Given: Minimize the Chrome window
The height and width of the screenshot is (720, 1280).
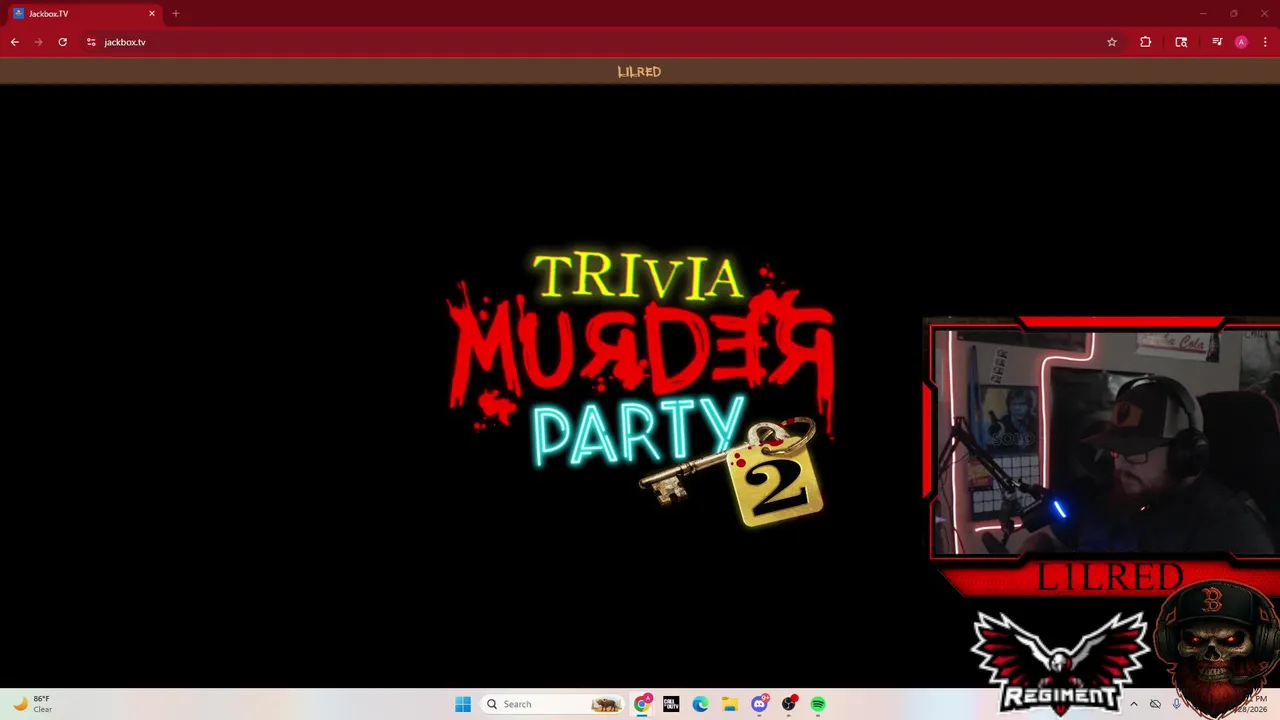Looking at the screenshot, I should 1203,14.
